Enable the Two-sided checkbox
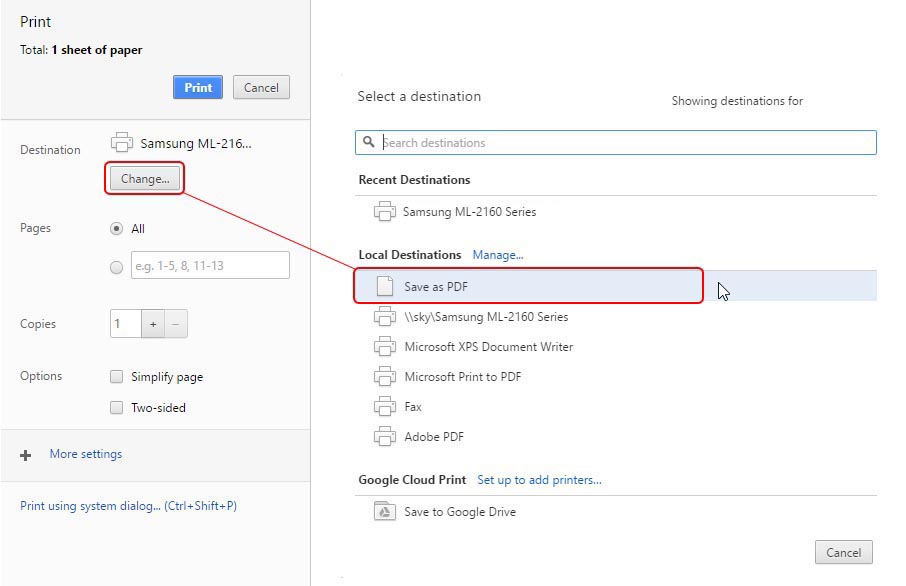 117,408
